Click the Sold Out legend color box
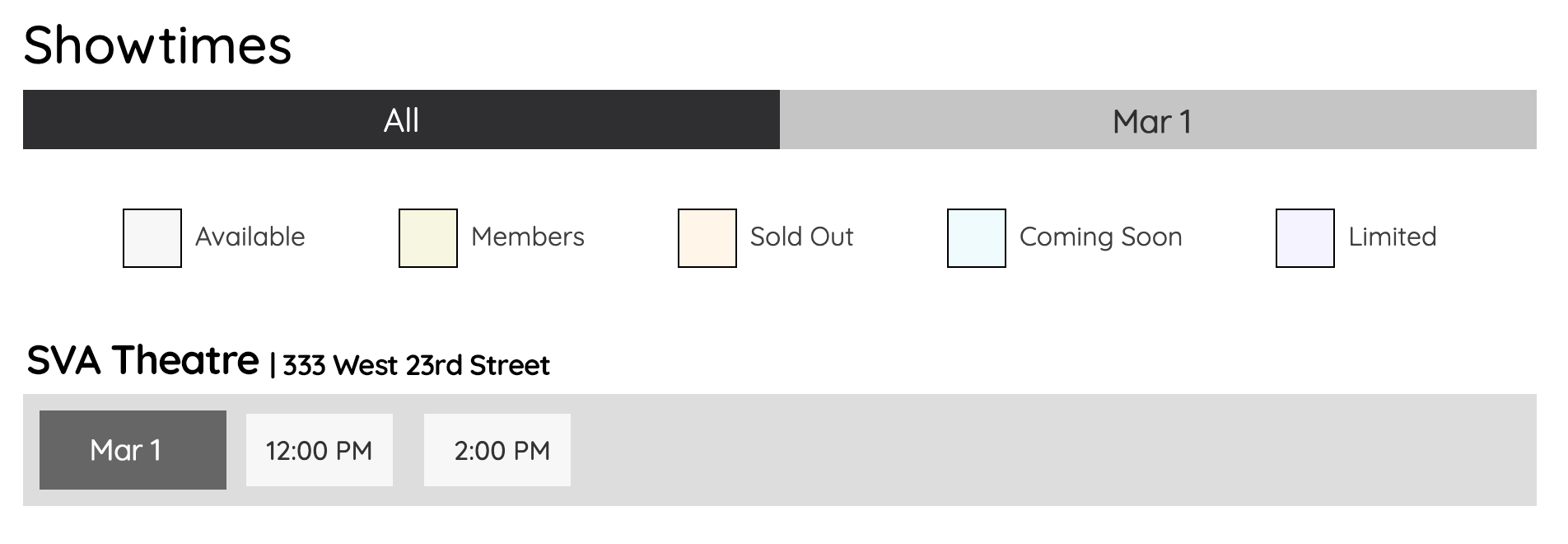1568x544 pixels. click(x=707, y=238)
